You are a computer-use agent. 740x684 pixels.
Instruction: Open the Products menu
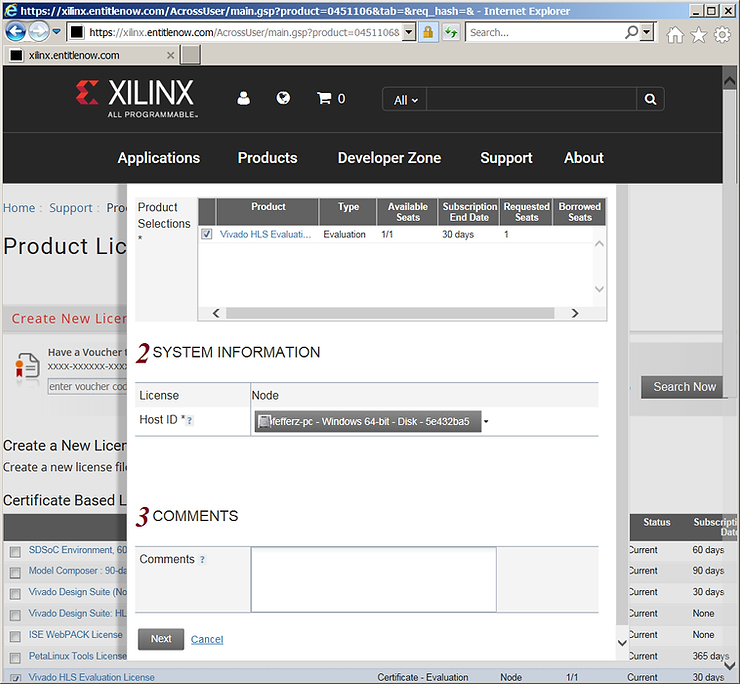pos(268,158)
